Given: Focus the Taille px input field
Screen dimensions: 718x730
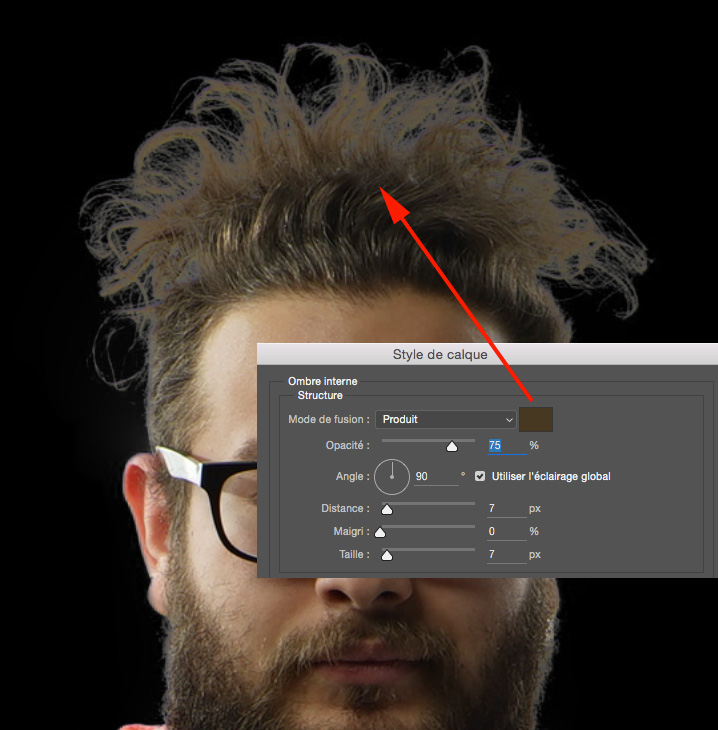Looking at the screenshot, I should tap(505, 555).
